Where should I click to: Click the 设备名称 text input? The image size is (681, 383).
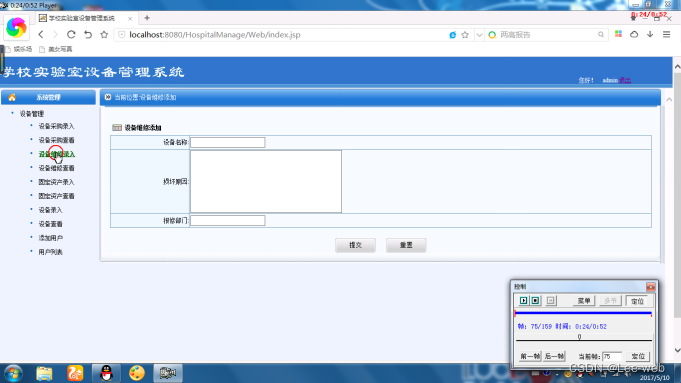coord(228,142)
